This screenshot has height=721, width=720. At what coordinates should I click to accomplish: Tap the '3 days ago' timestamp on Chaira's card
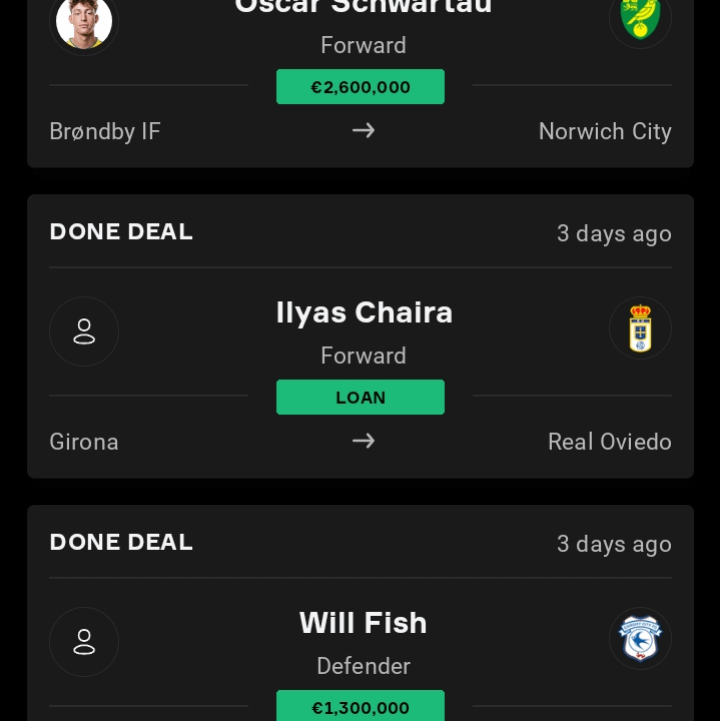pyautogui.click(x=614, y=234)
